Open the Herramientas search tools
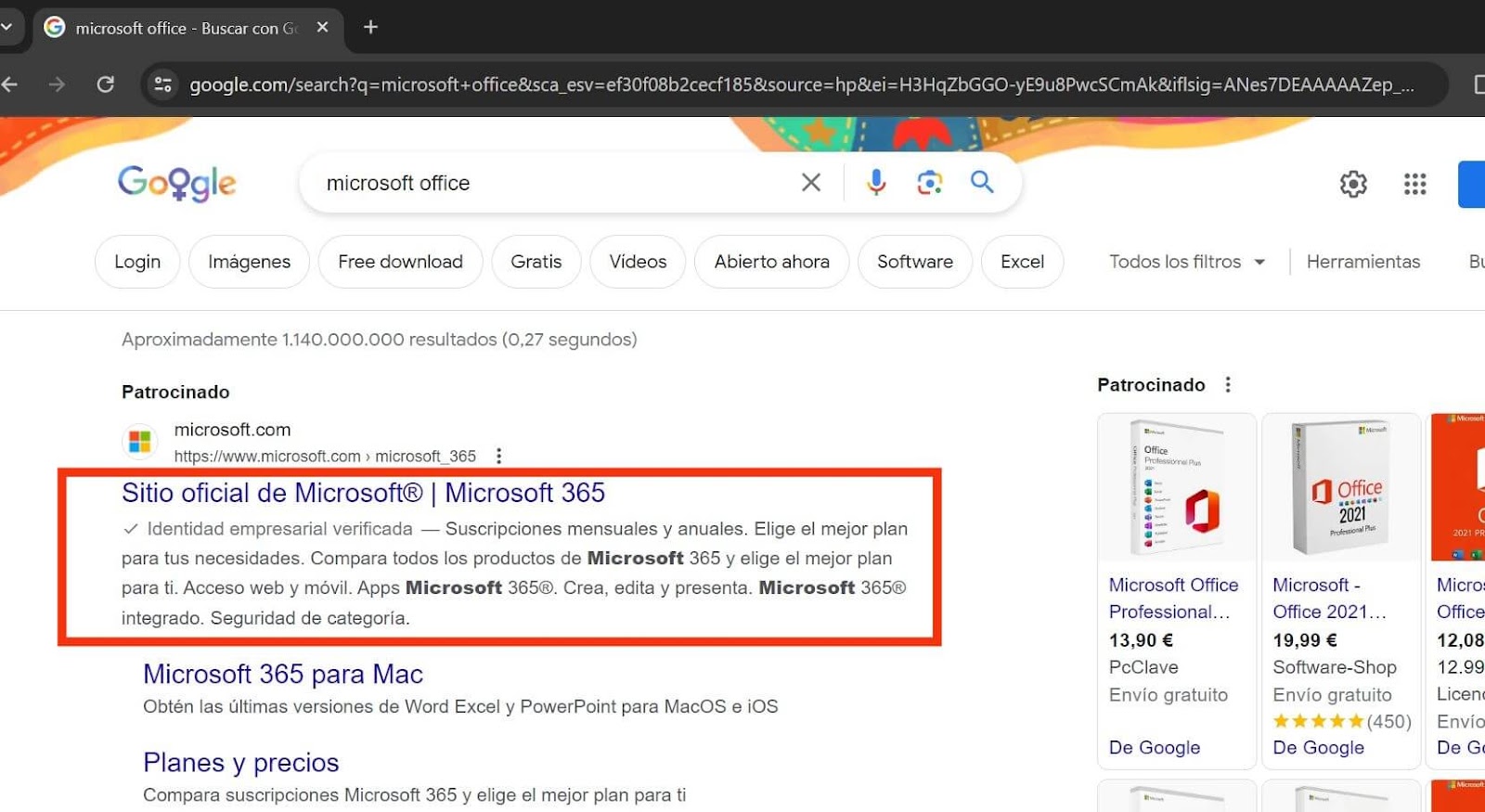Screen dimensions: 1485x812 (1363, 262)
